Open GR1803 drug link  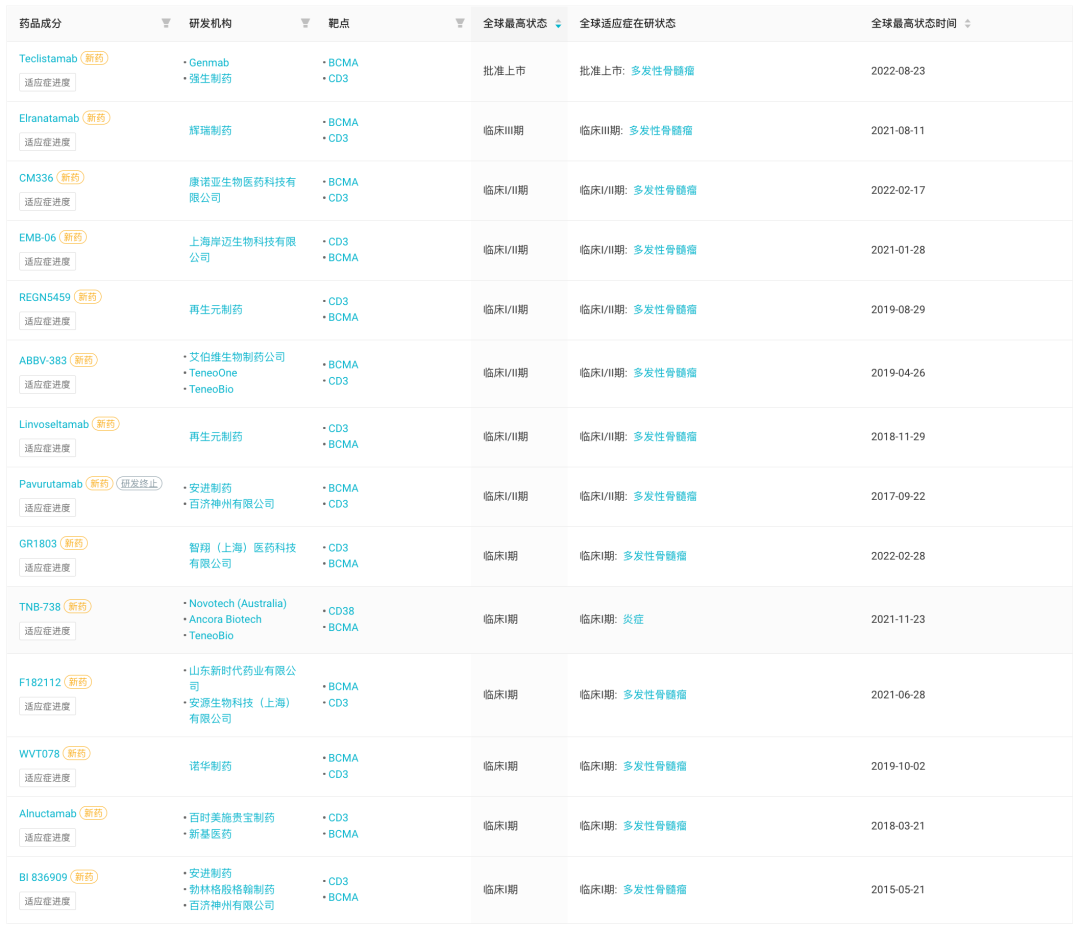pyautogui.click(x=38, y=543)
